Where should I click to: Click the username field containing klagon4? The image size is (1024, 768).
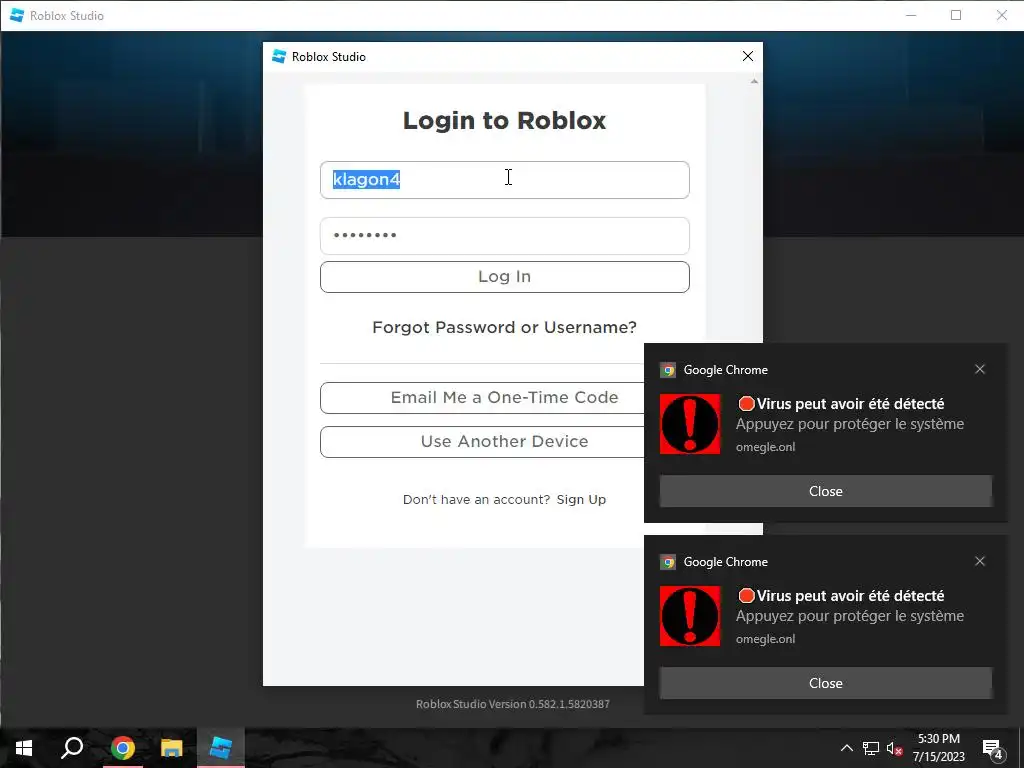(x=504, y=180)
